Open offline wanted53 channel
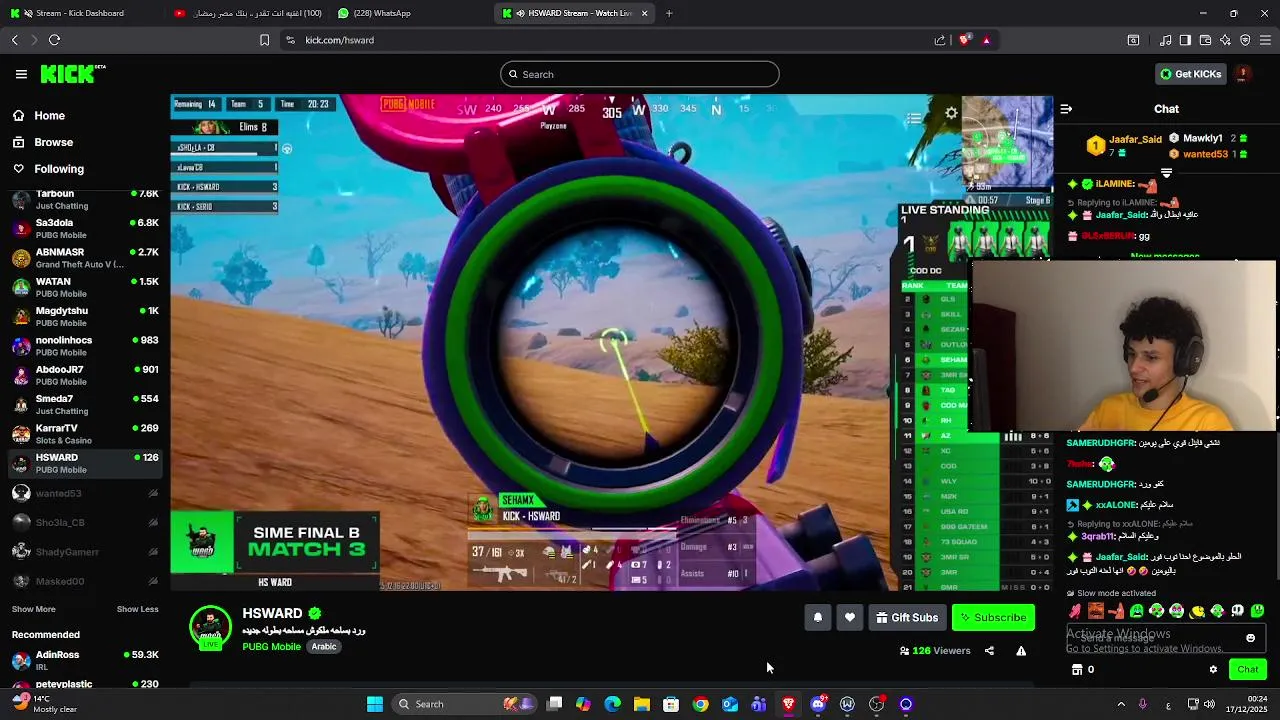1280x720 pixels. tap(85, 493)
